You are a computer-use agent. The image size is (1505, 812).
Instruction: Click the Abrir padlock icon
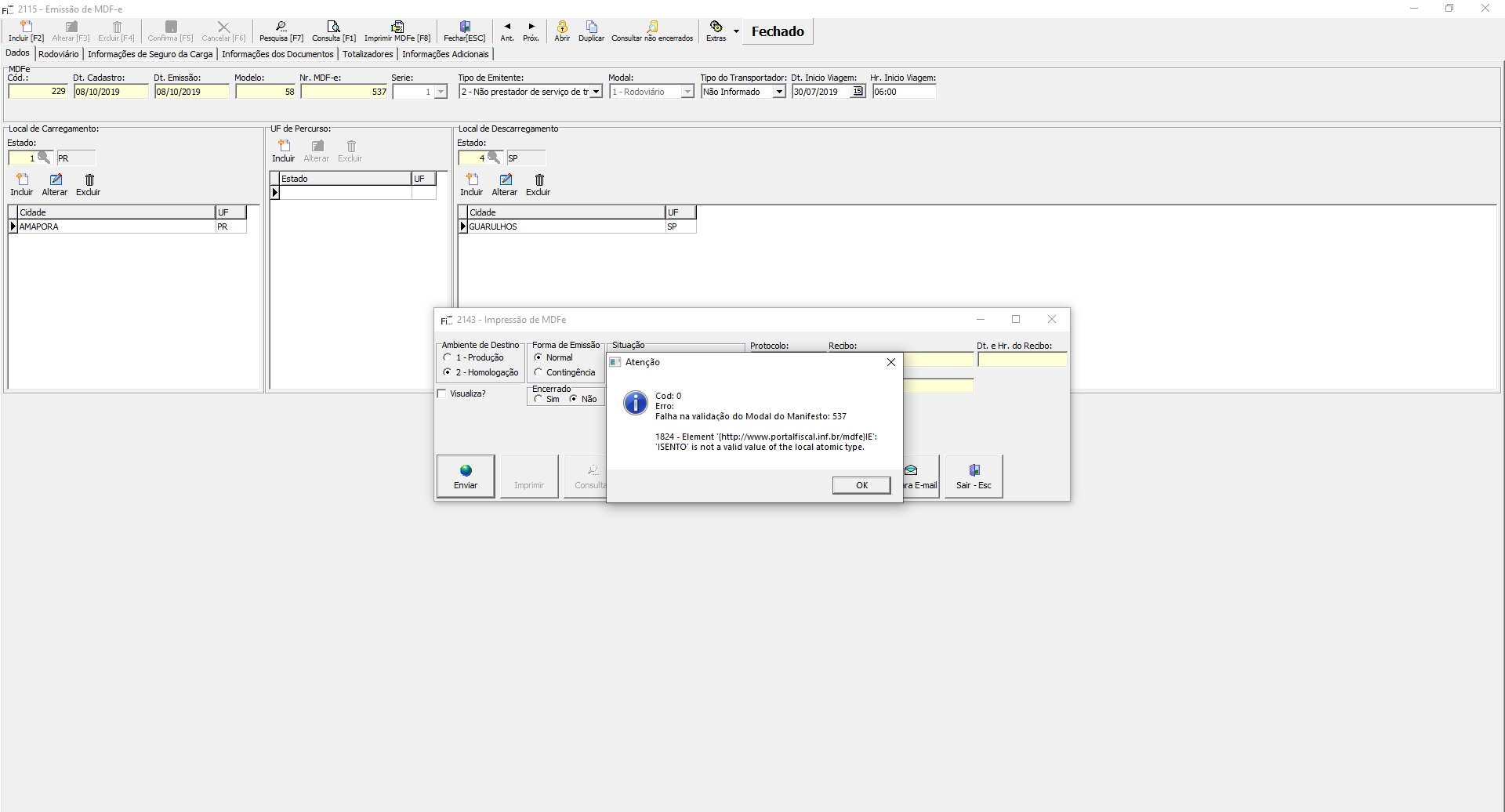562,31
